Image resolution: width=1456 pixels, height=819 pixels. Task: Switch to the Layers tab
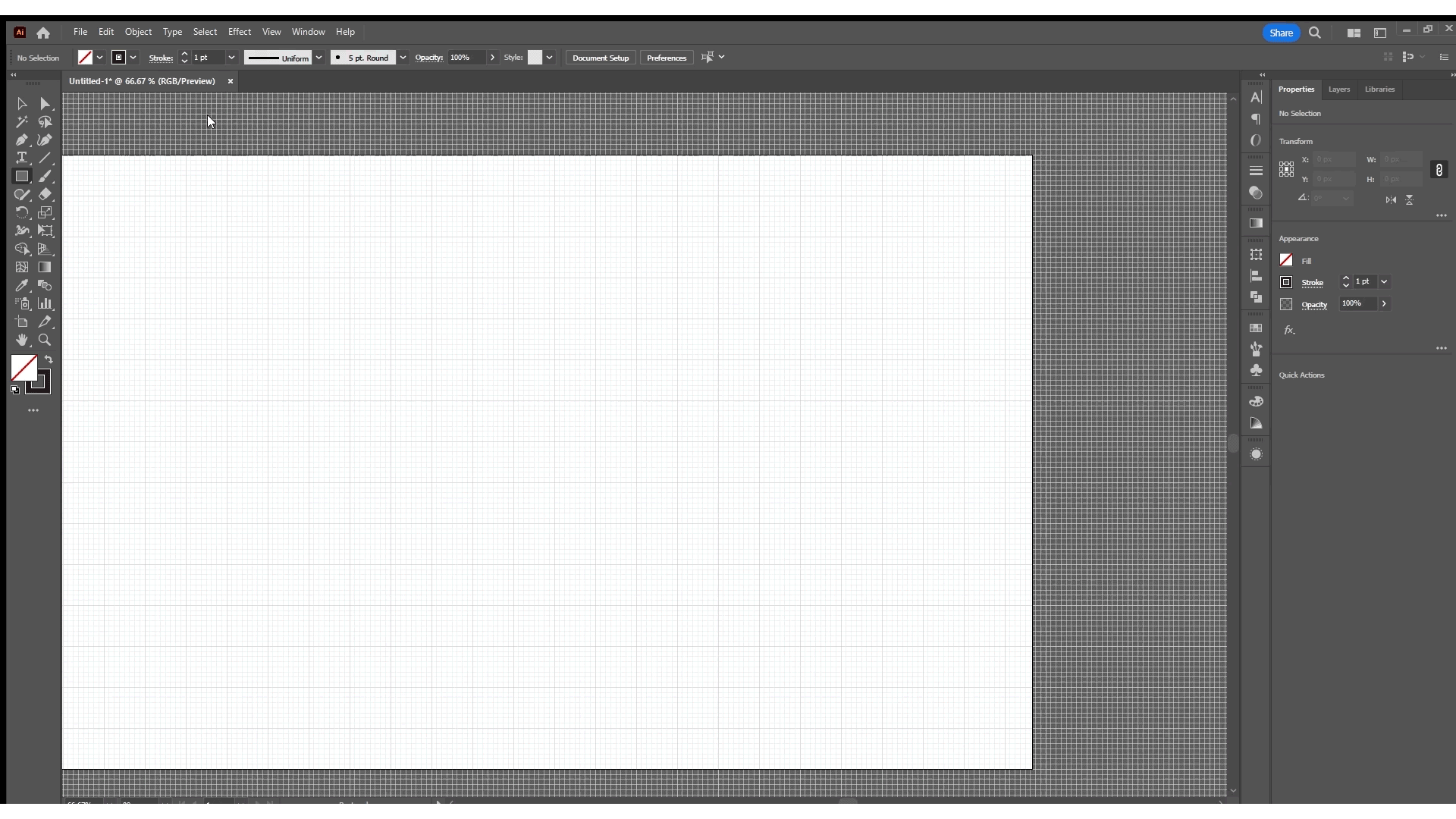coord(1338,89)
